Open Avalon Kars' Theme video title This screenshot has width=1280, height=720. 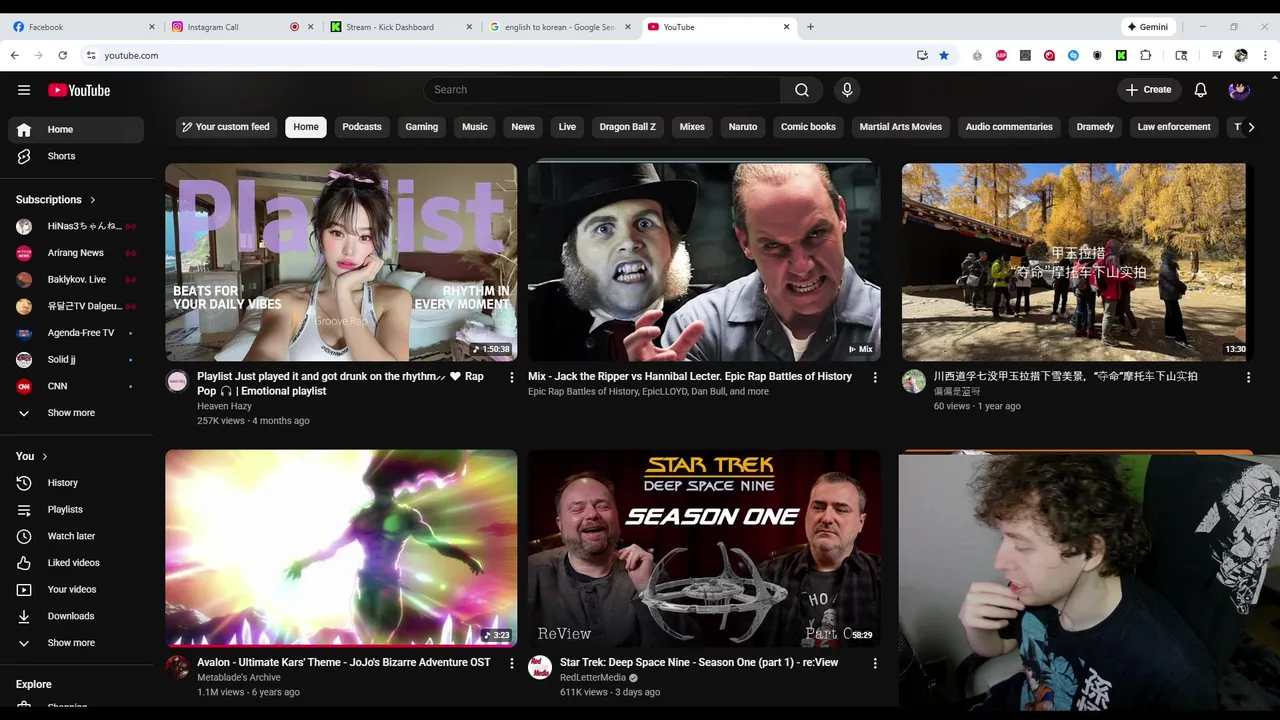(344, 662)
